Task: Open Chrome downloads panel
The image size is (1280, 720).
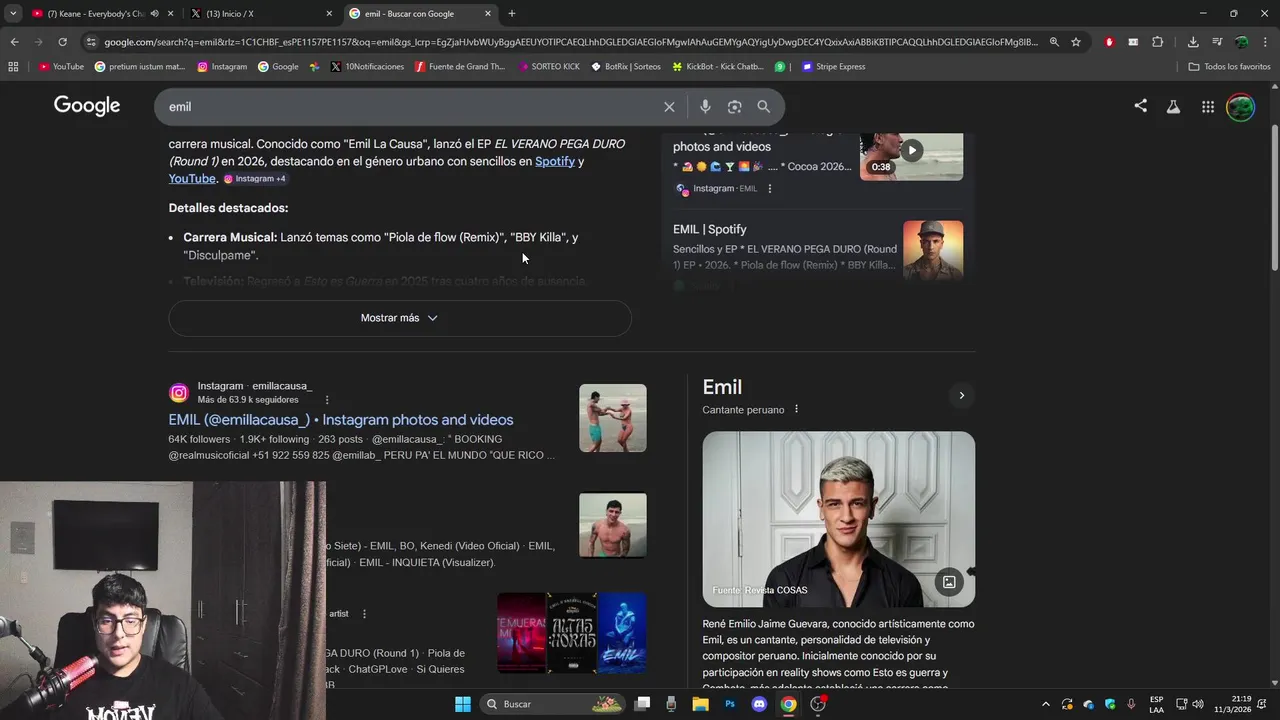Action: [x=1193, y=42]
